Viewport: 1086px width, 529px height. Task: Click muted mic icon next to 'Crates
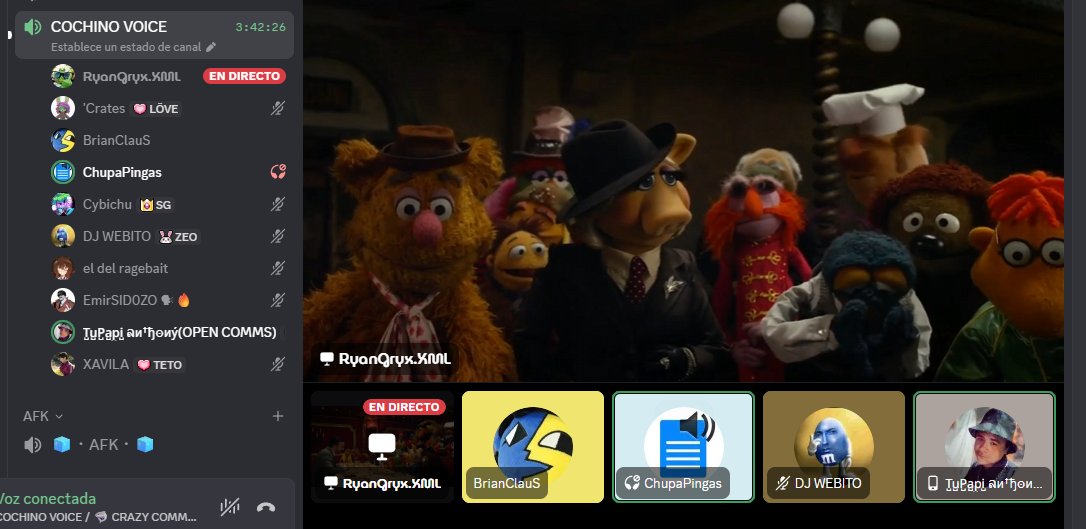[x=278, y=108]
